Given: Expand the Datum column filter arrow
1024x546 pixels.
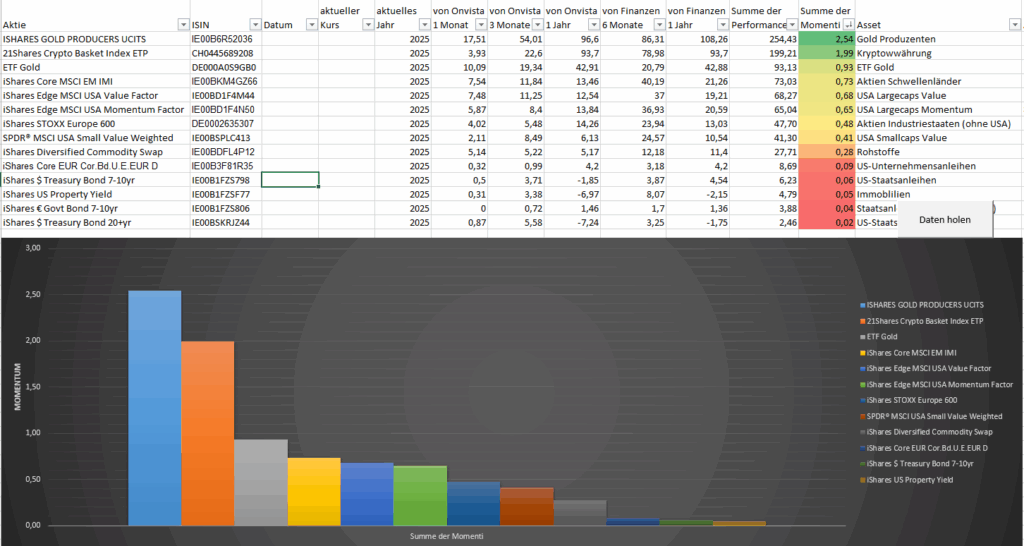Looking at the screenshot, I should click(311, 24).
